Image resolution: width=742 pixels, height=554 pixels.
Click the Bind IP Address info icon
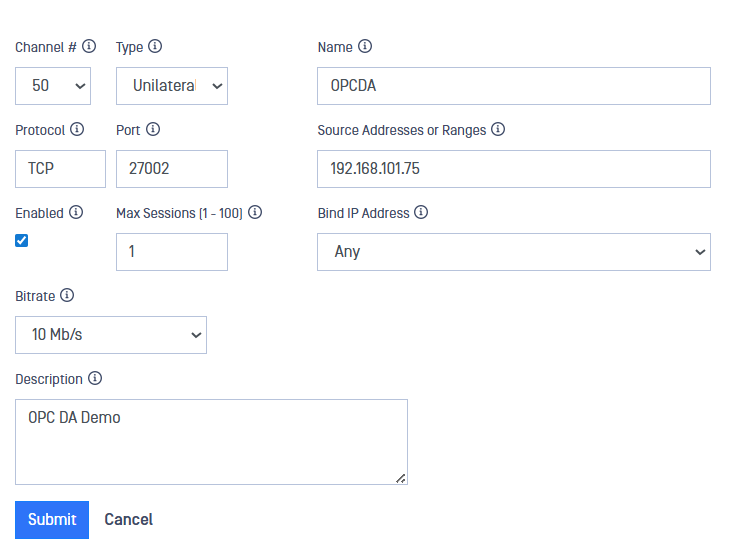point(421,212)
